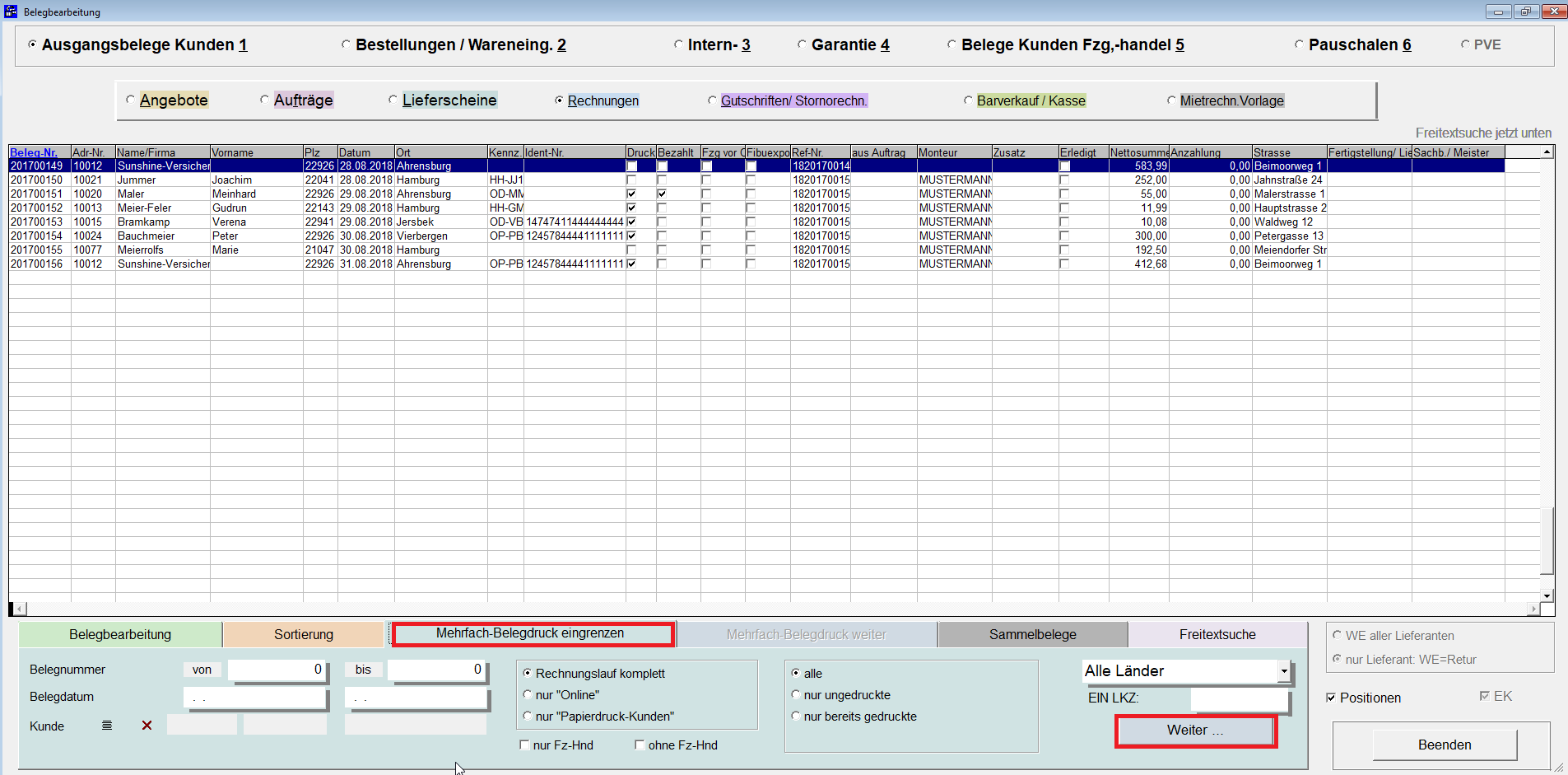
Task: Click the Bauchmeier name cell
Action: click(162, 236)
